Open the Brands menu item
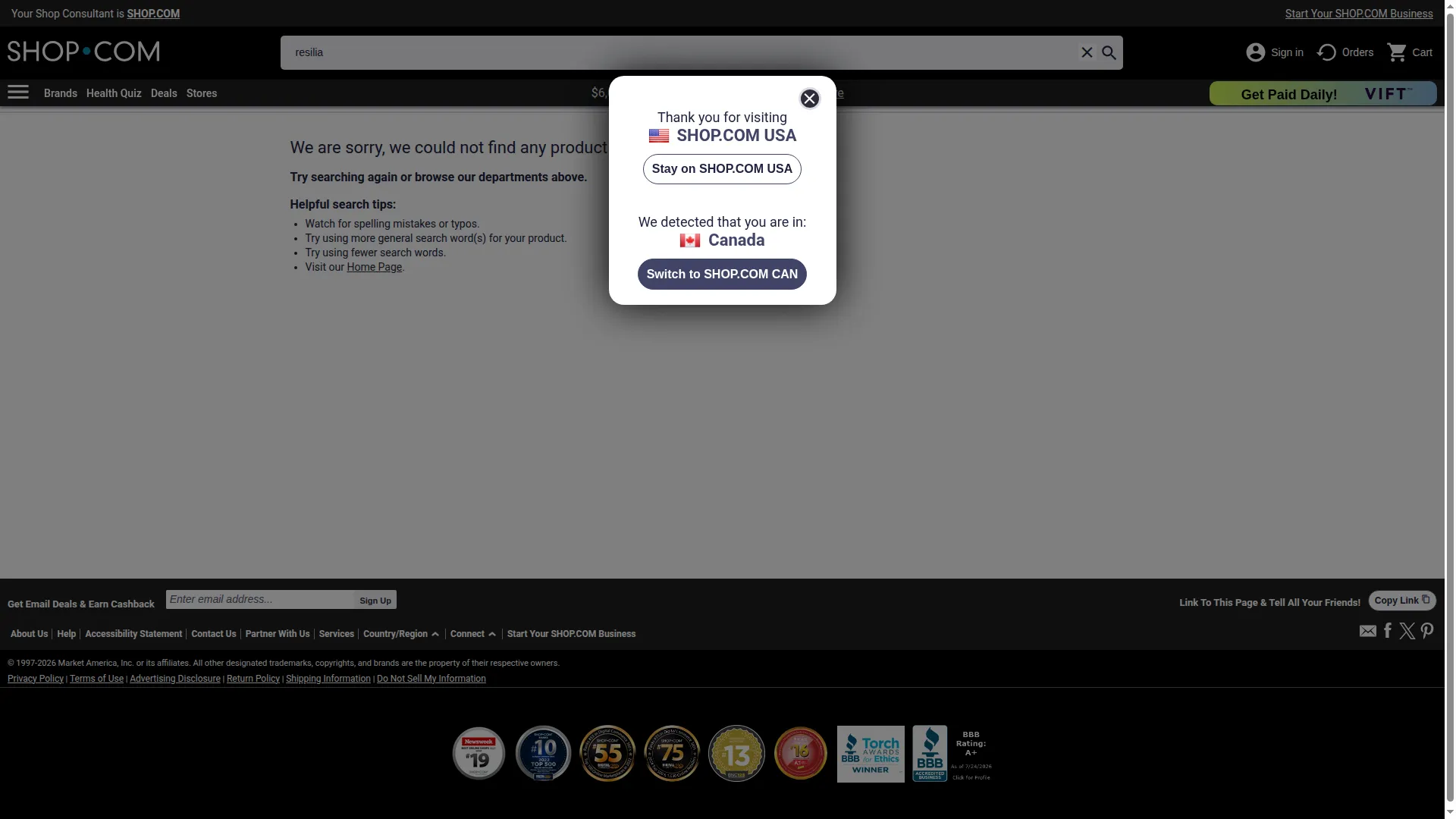1456x819 pixels. tap(61, 93)
